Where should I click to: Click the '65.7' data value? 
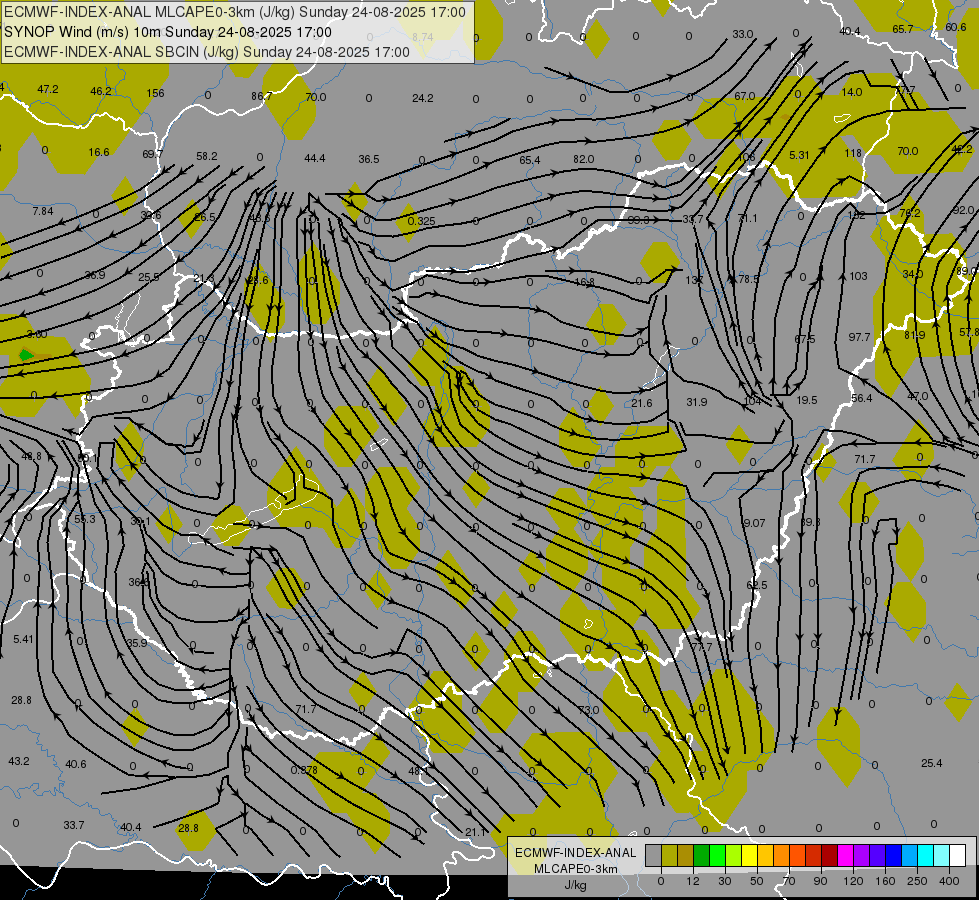[x=903, y=29]
